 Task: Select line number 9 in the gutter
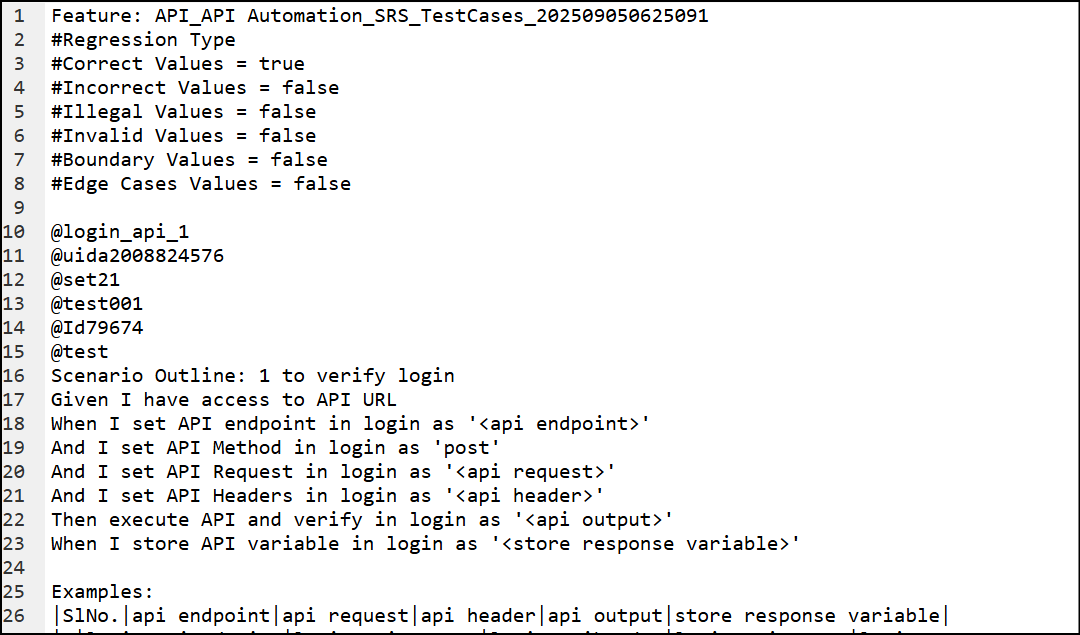pos(19,208)
